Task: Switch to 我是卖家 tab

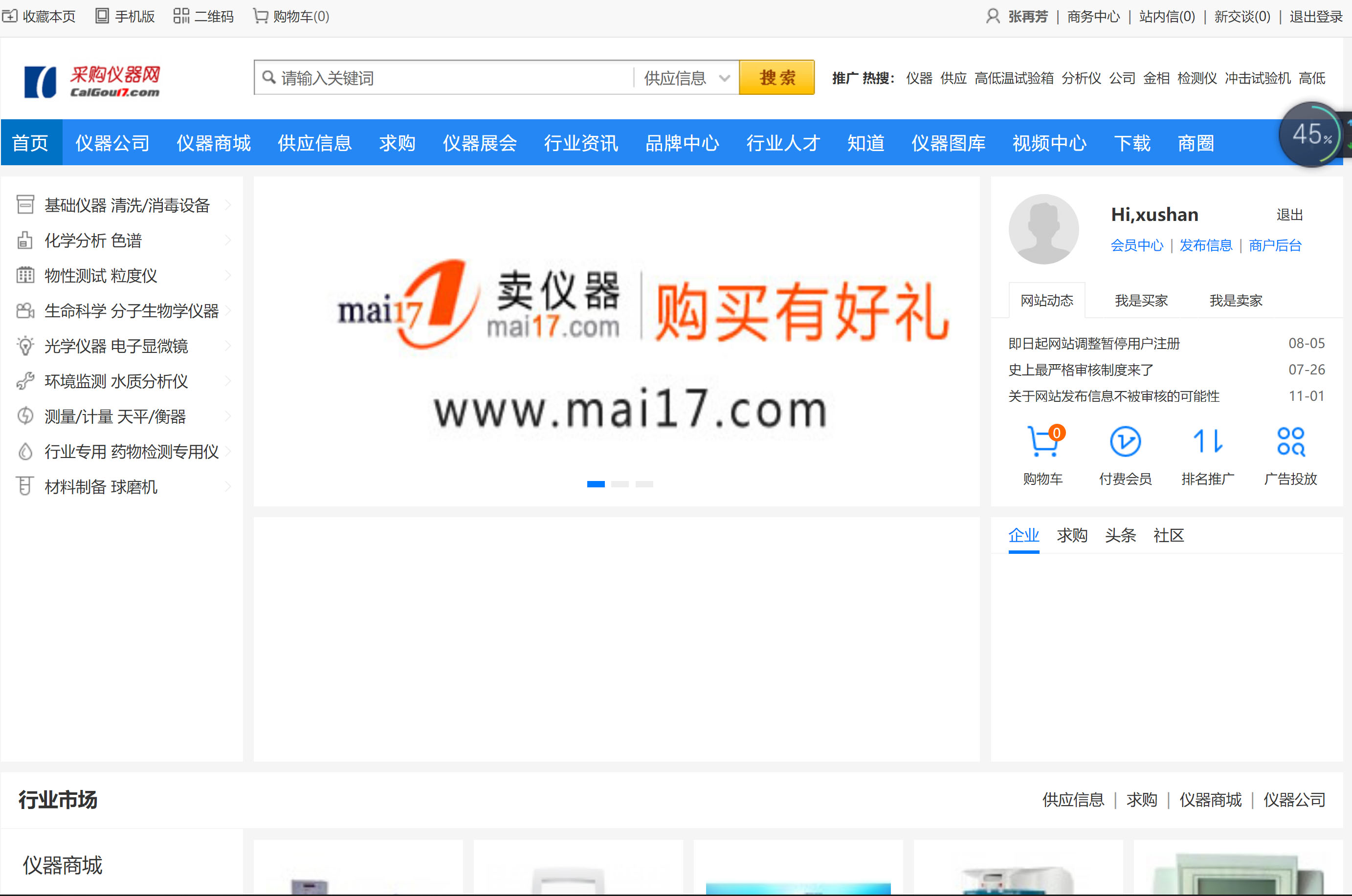Action: [1236, 301]
